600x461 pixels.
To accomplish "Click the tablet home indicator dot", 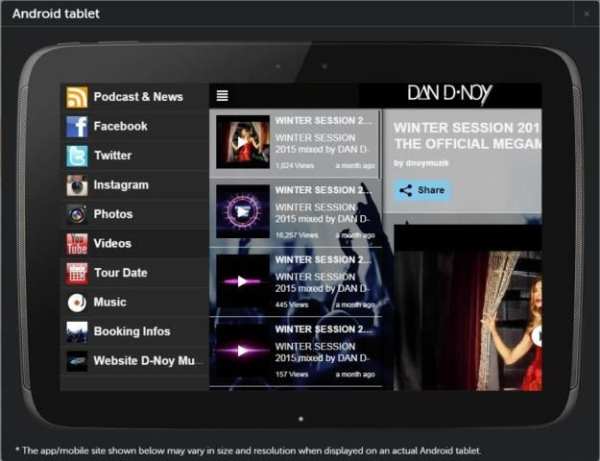I will (x=301, y=419).
